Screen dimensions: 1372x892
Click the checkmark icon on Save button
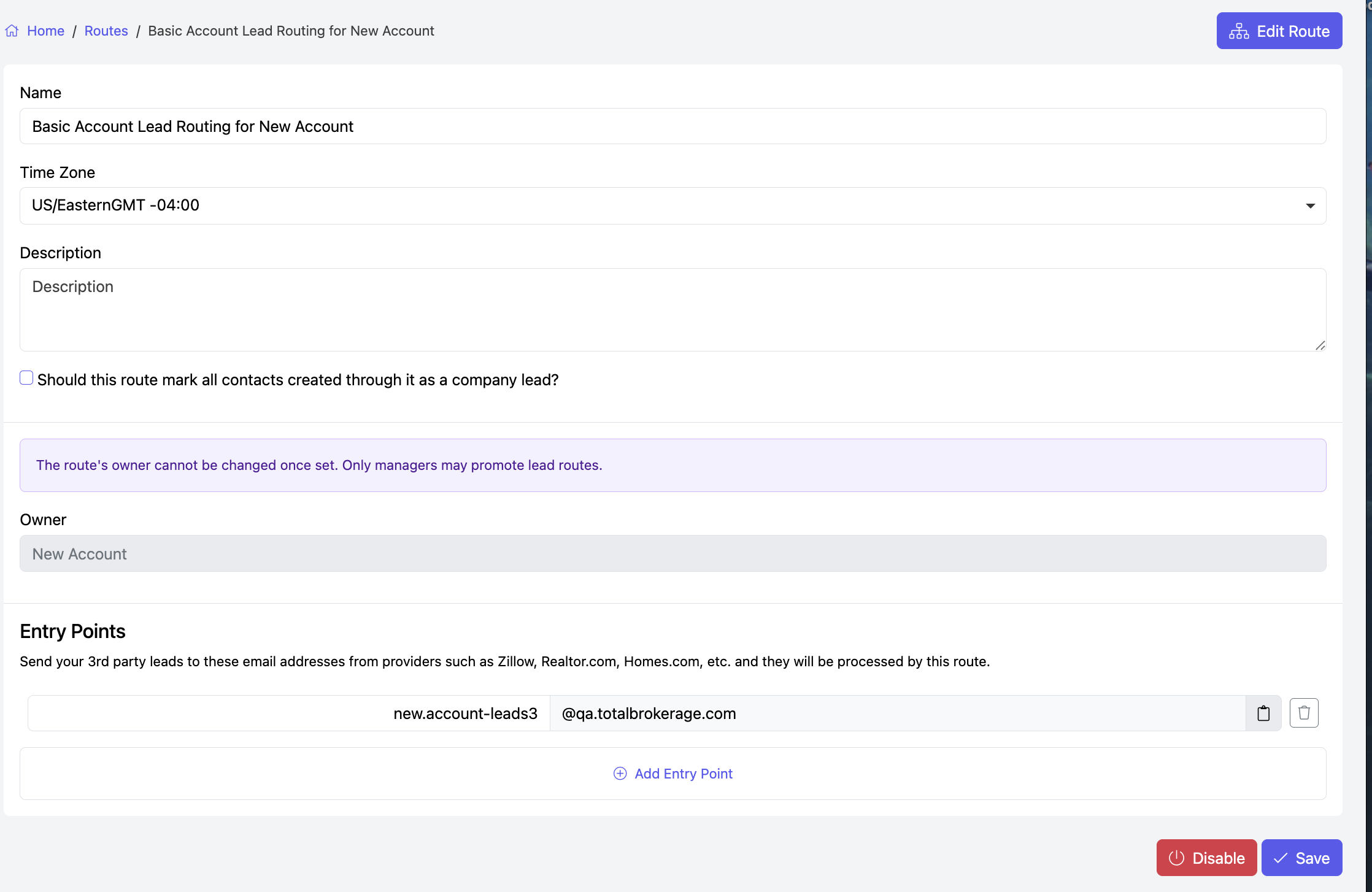[1281, 858]
